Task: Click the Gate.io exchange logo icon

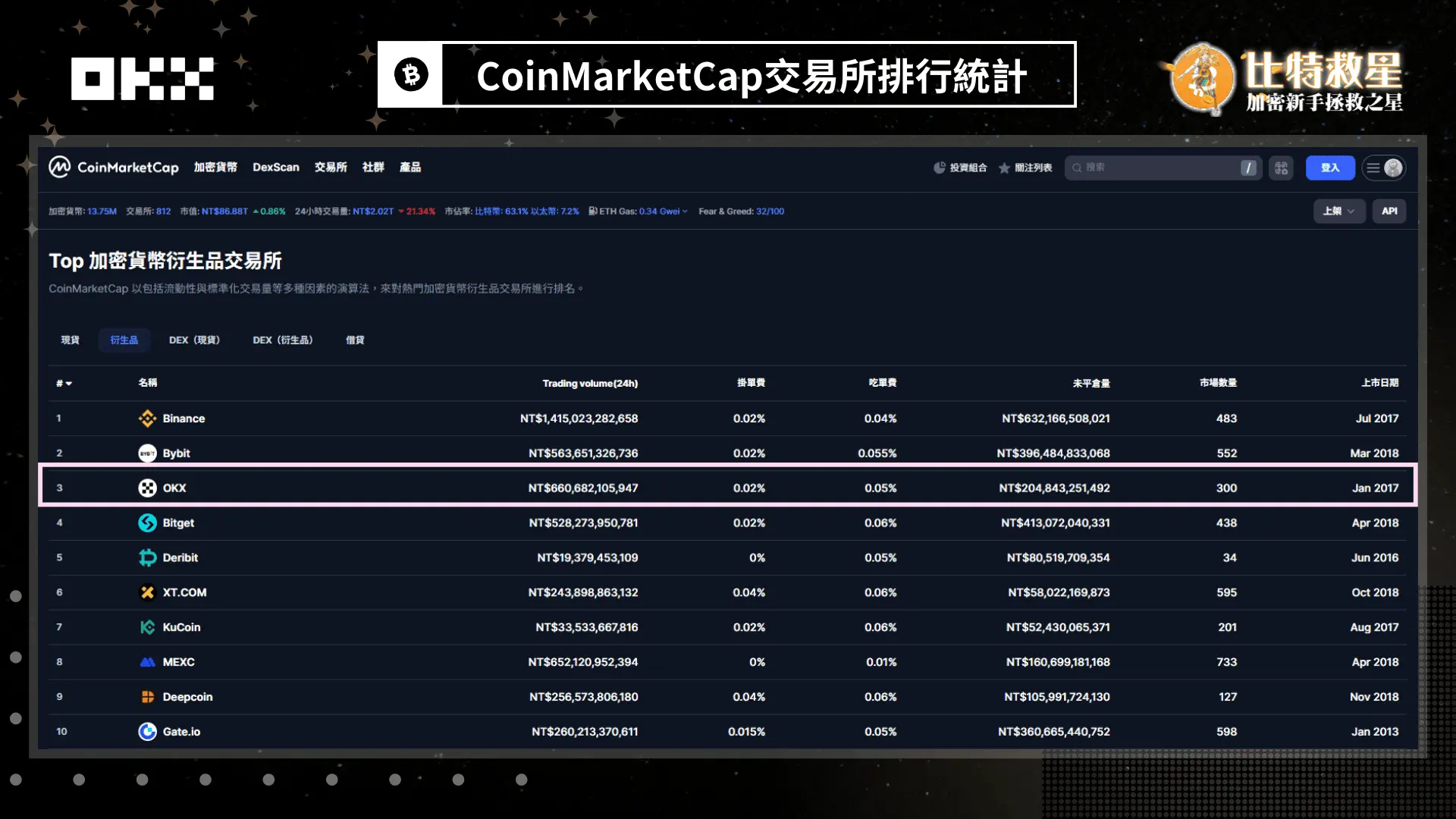Action: point(147,732)
